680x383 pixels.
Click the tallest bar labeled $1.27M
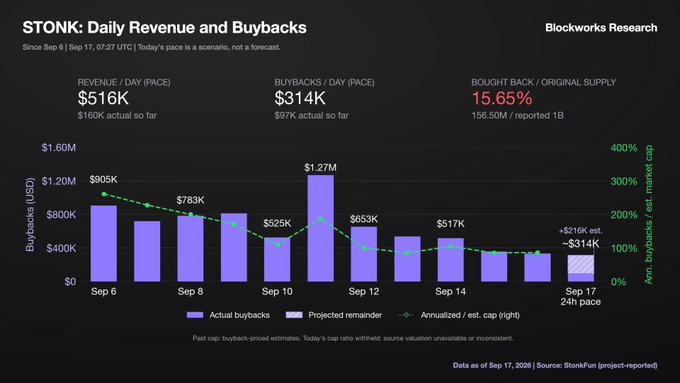(320, 228)
